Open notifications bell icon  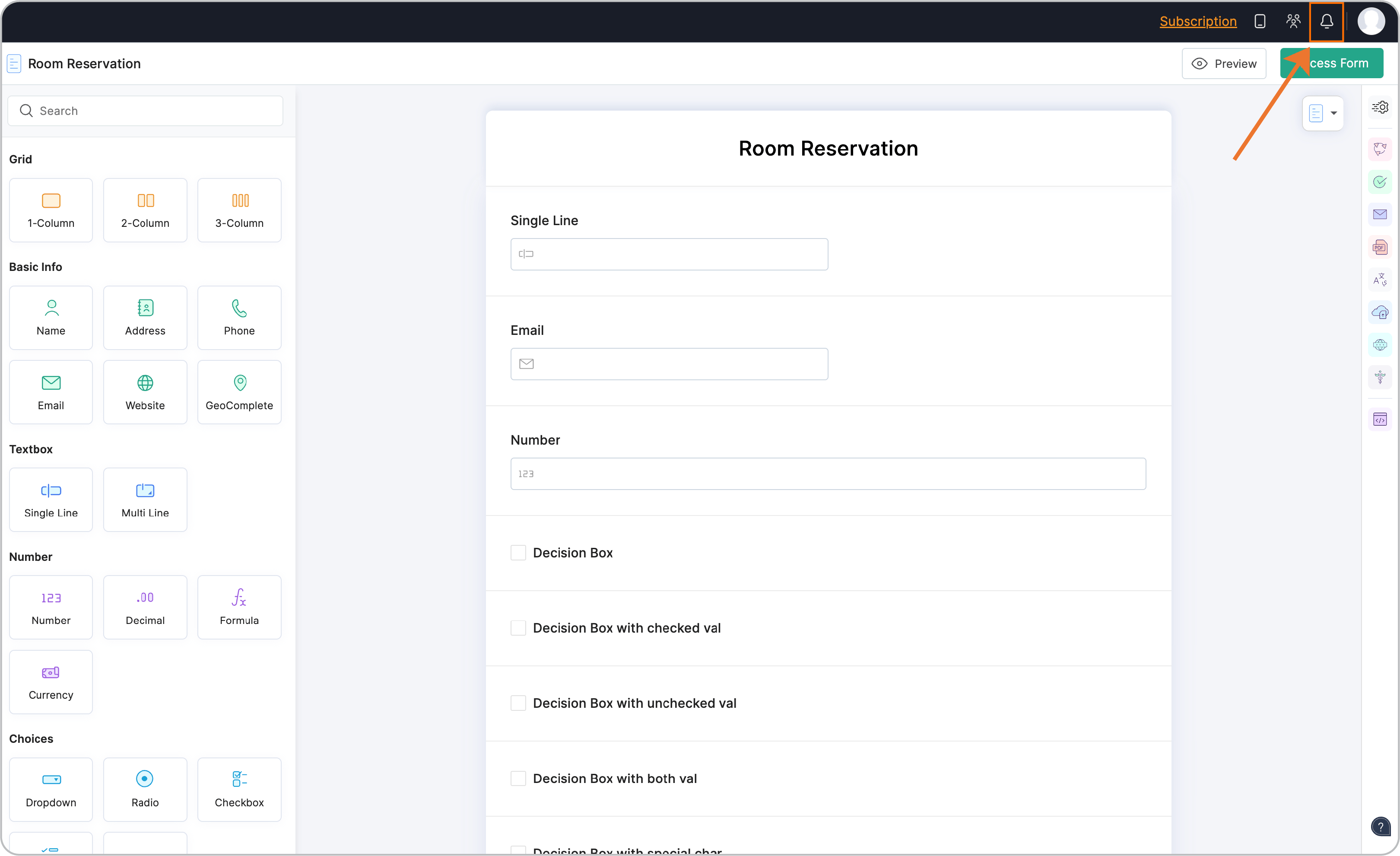click(1326, 22)
